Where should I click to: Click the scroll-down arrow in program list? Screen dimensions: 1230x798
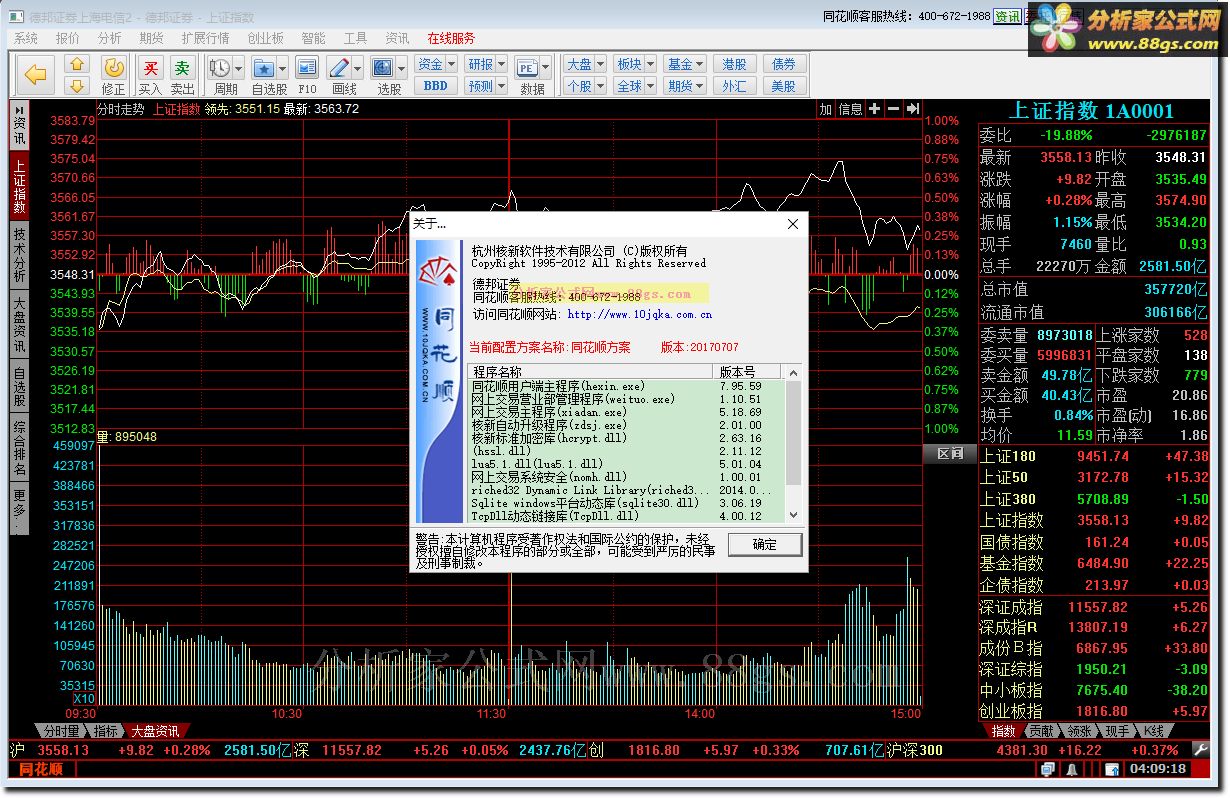tap(793, 515)
